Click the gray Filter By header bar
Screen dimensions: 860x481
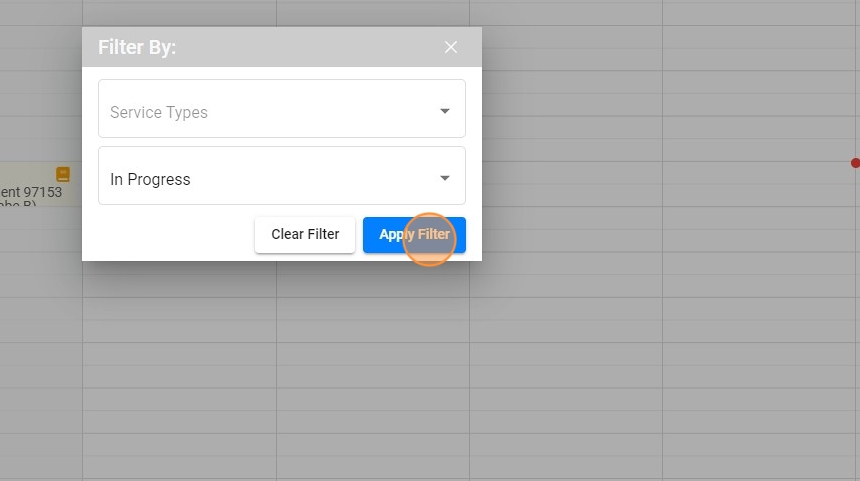300,47
